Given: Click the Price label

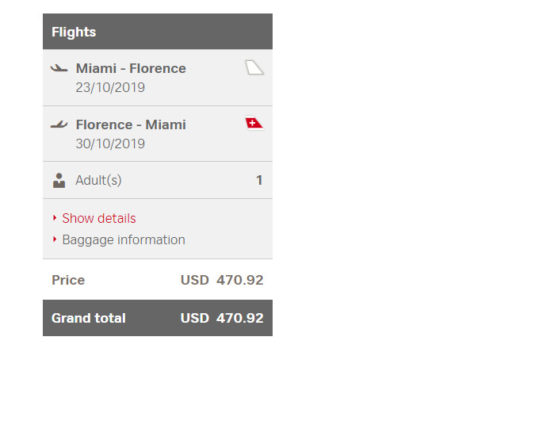Looking at the screenshot, I should [x=68, y=280].
